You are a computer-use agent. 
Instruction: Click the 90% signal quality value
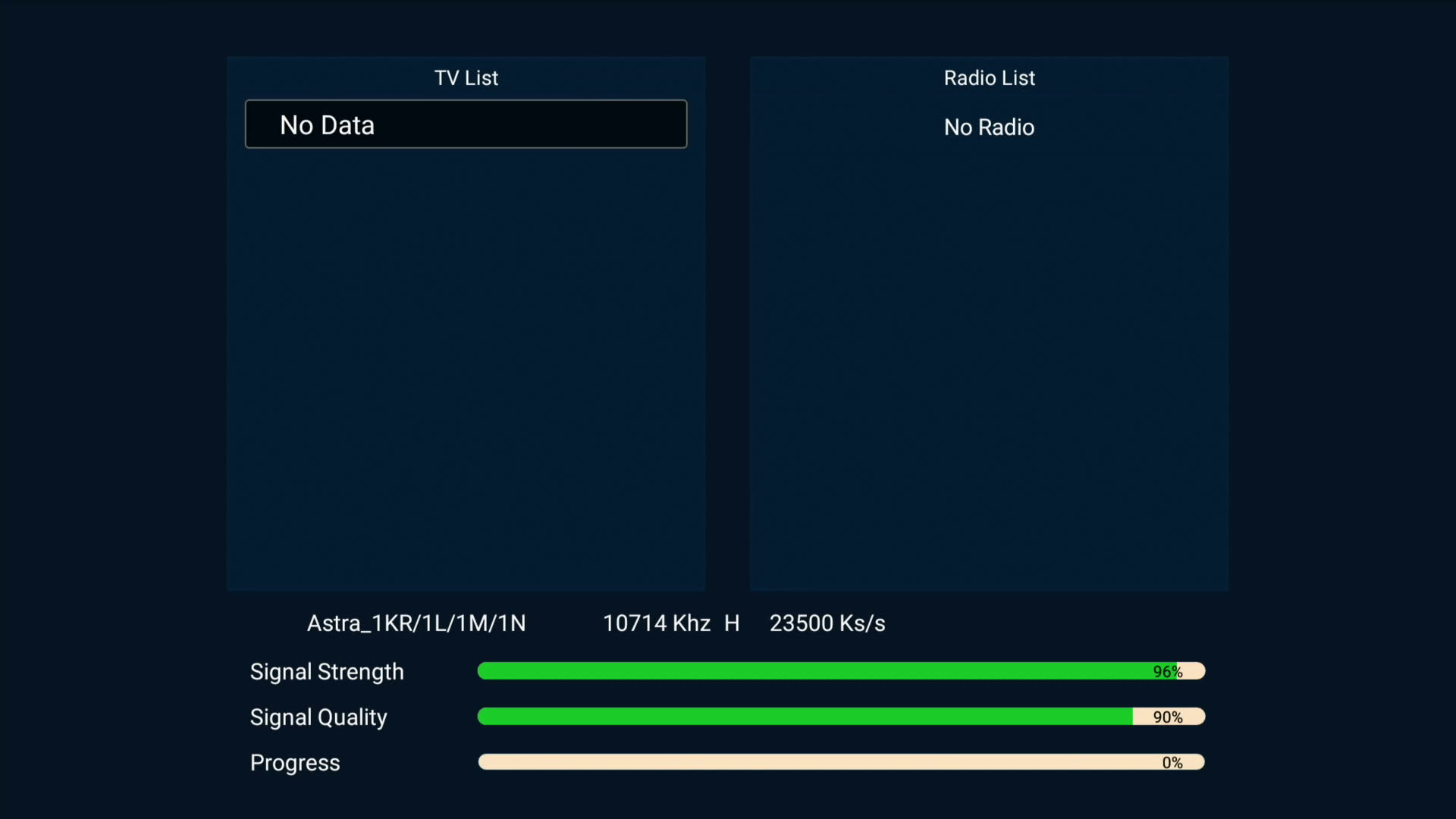[x=1167, y=717]
